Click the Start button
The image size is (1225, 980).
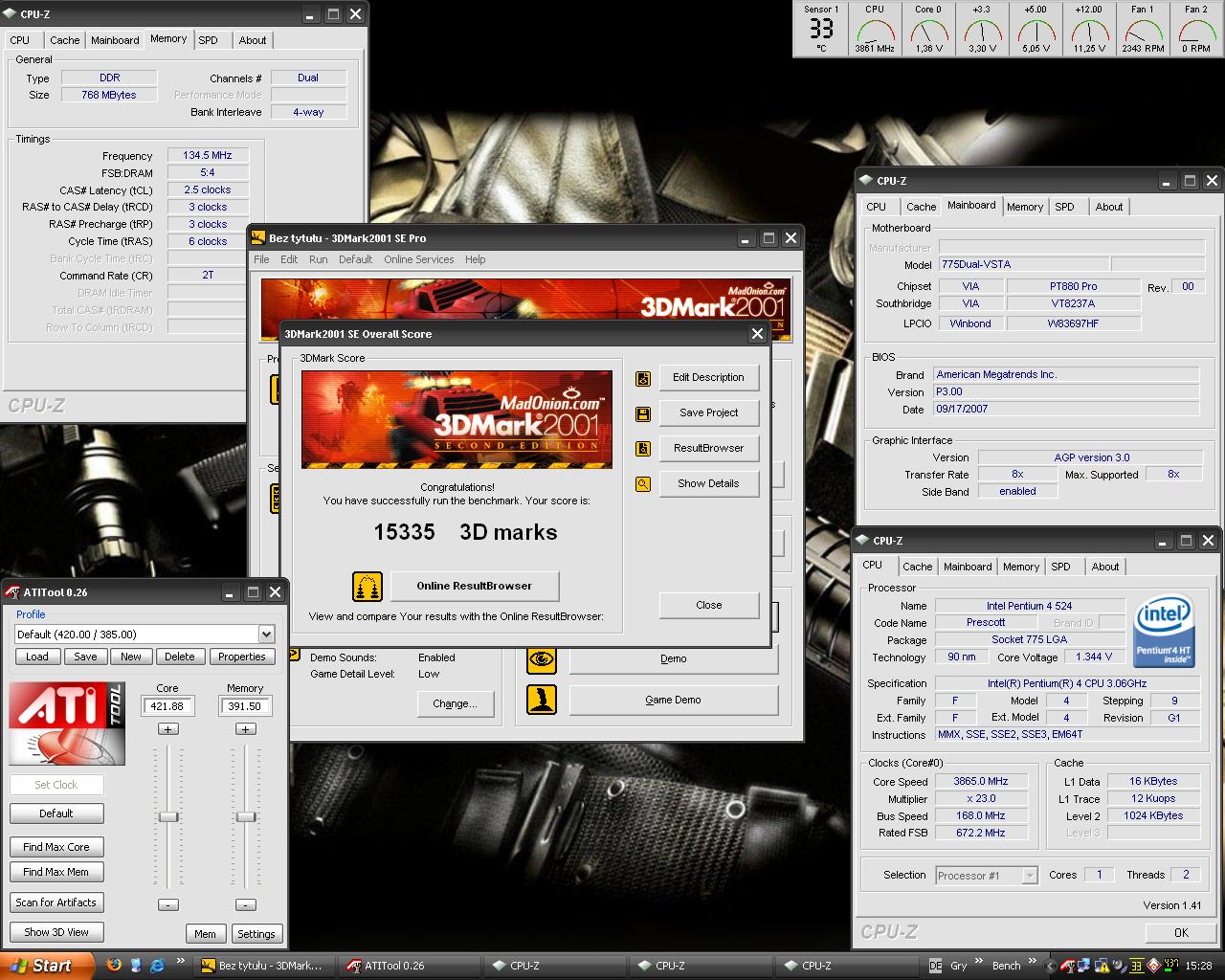47,966
